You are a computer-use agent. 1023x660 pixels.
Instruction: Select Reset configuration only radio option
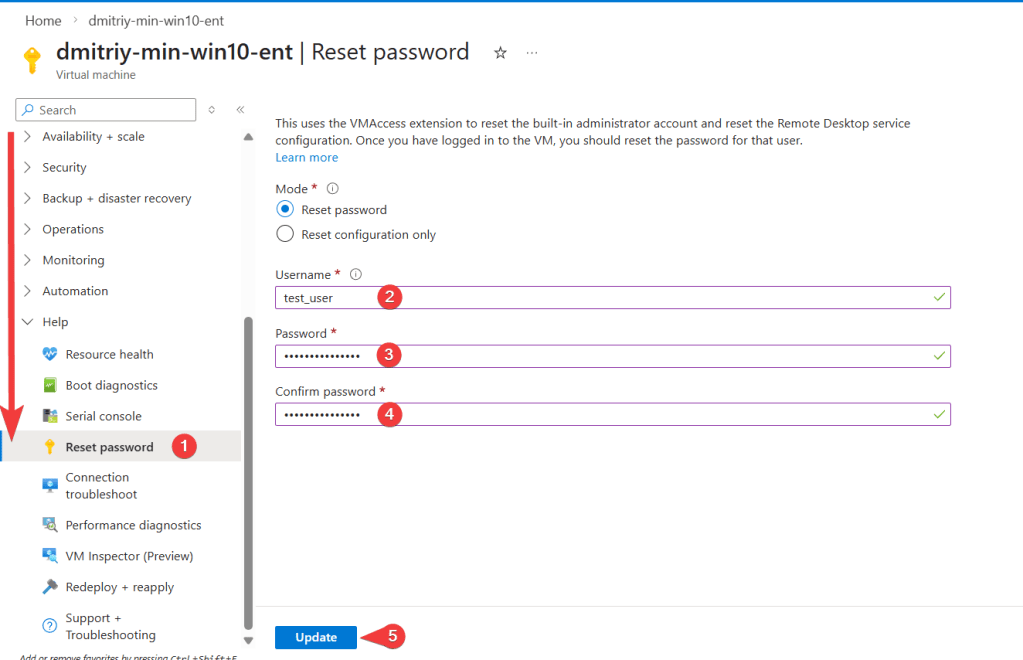click(285, 234)
